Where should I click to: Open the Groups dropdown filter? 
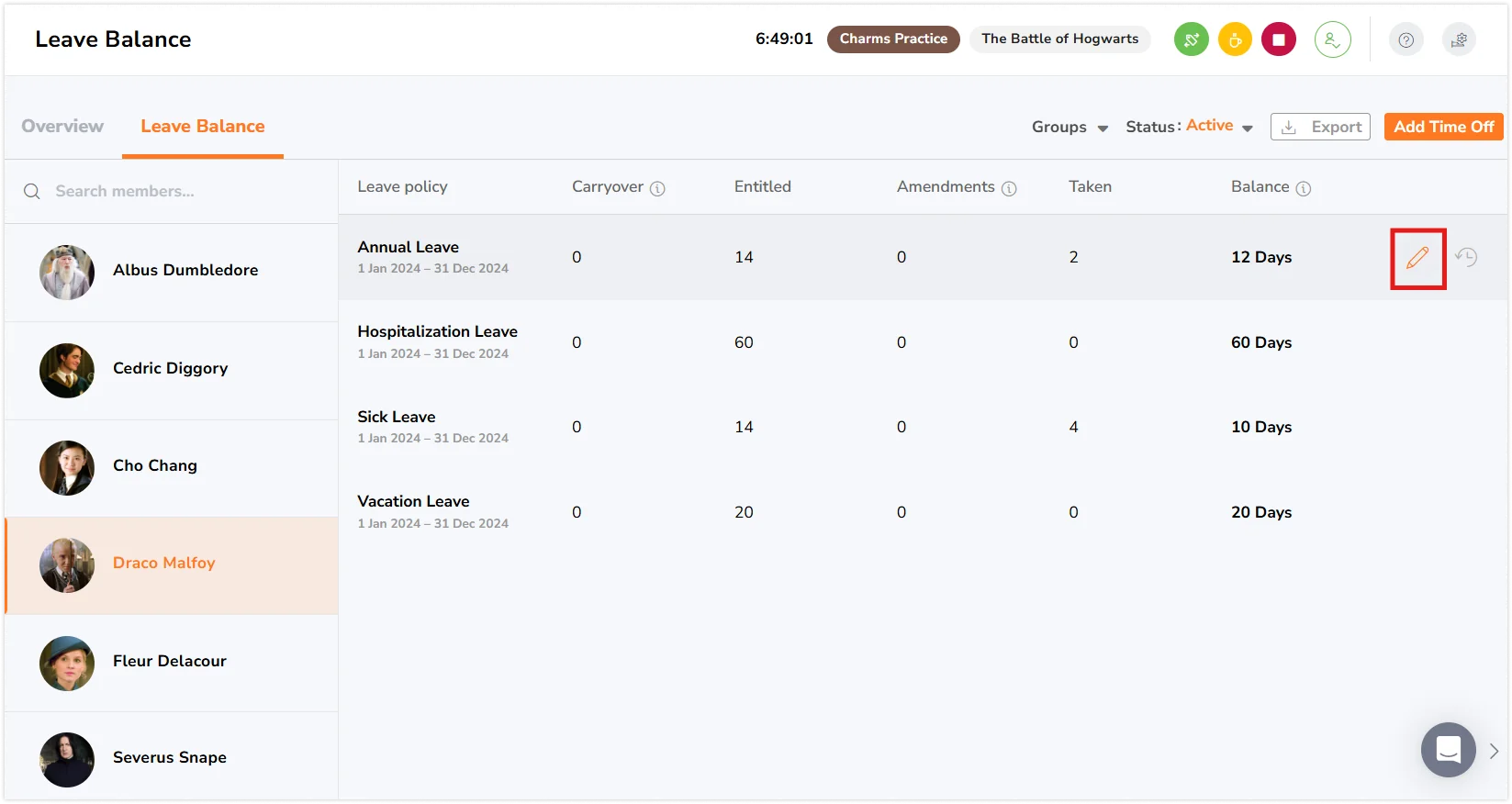coord(1070,127)
